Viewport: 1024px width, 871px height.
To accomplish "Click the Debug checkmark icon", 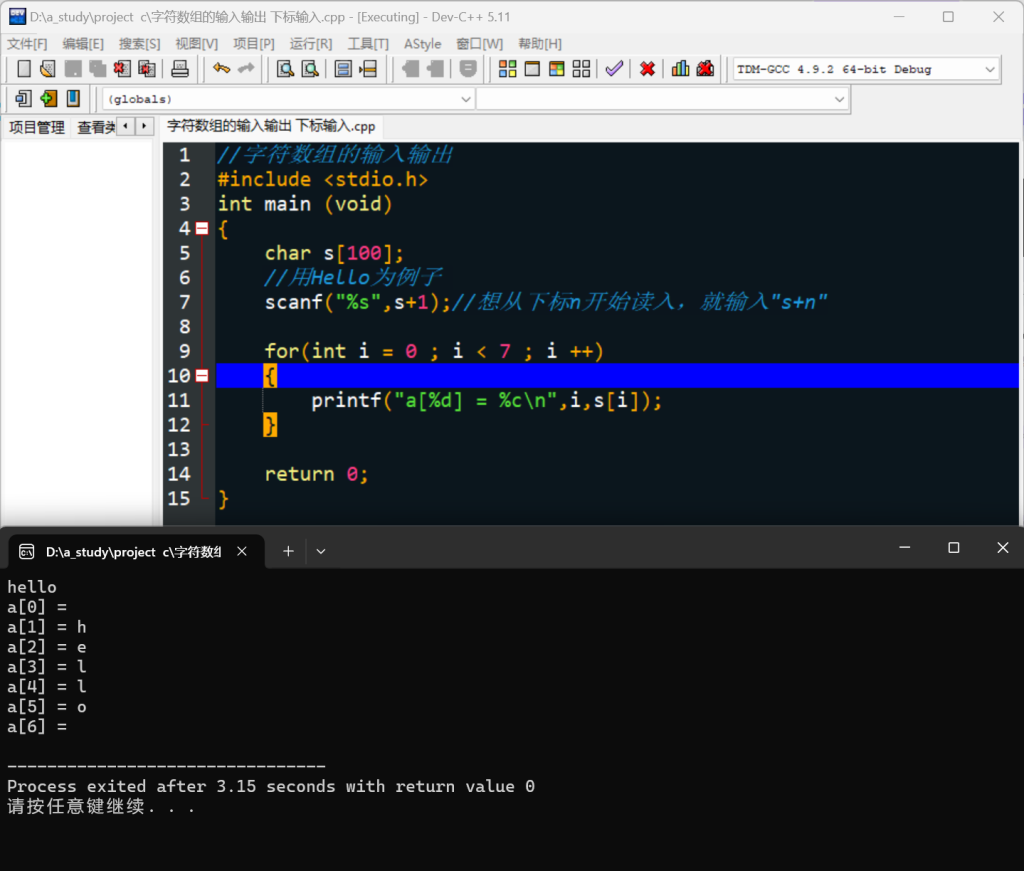I will (x=614, y=69).
